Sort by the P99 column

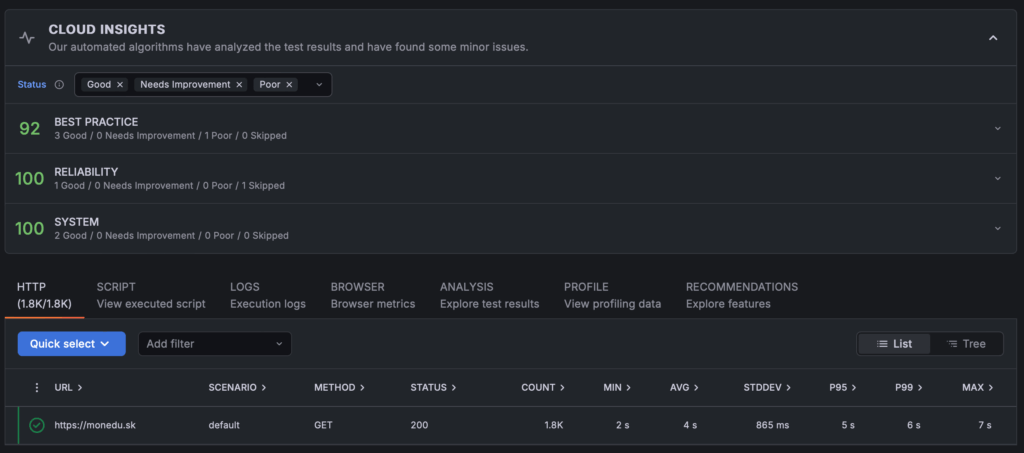[x=909, y=388]
